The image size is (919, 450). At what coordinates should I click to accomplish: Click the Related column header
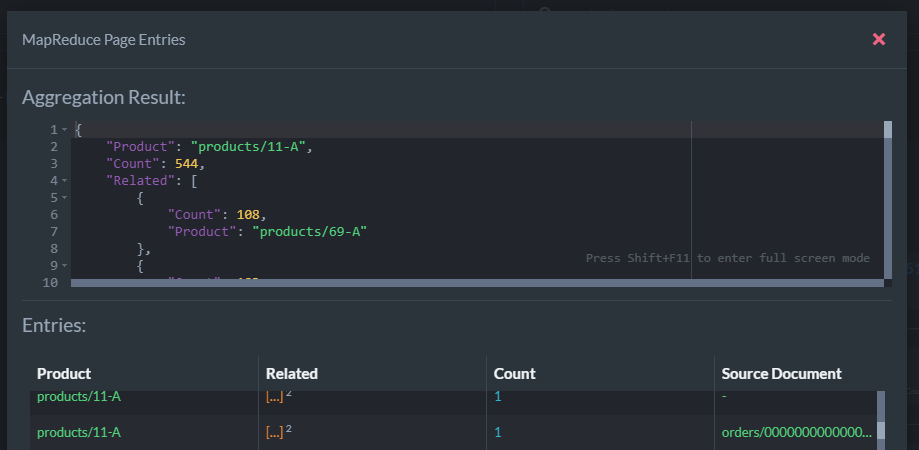pyautogui.click(x=291, y=374)
